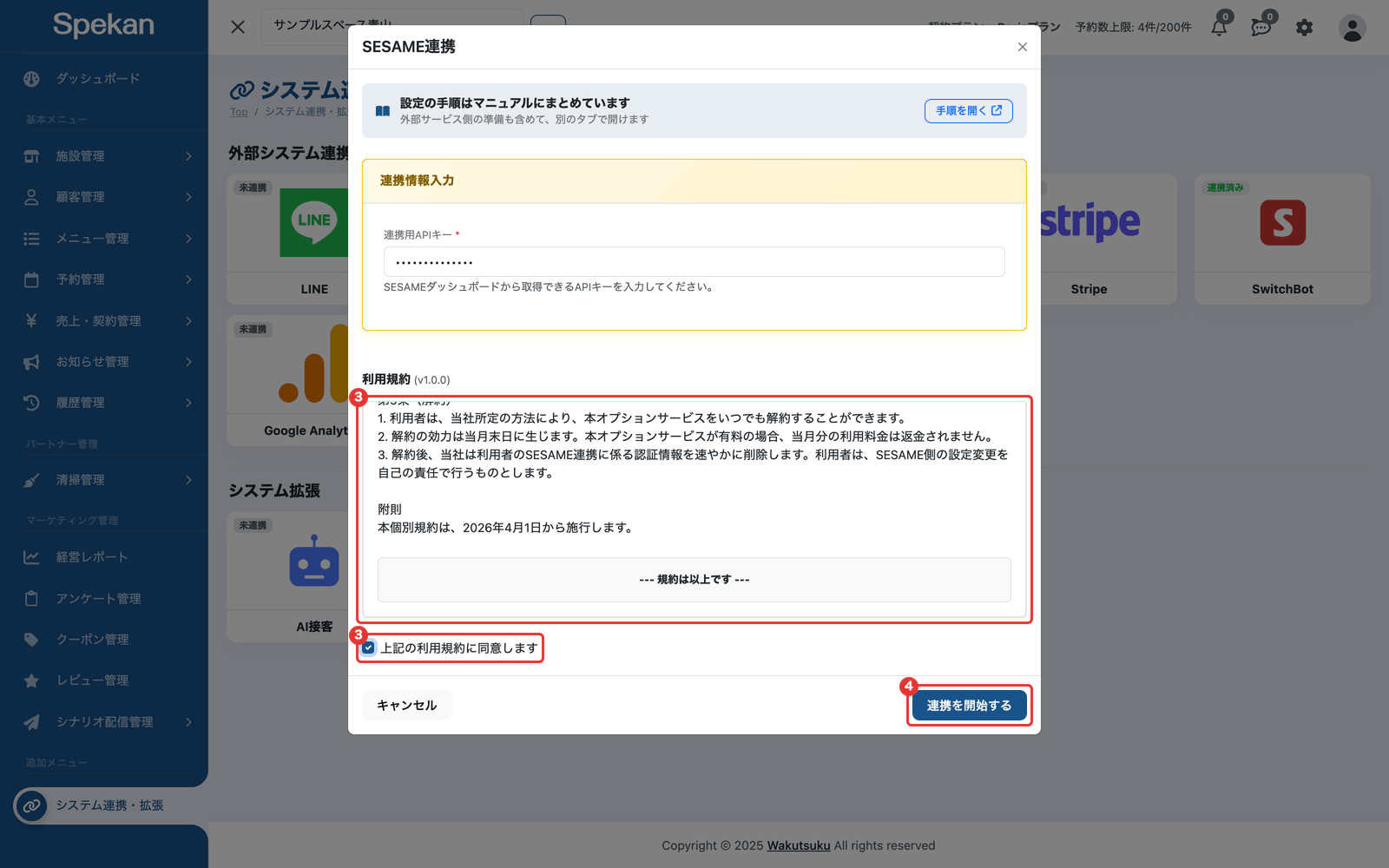Click the menu management list icon

(31, 239)
